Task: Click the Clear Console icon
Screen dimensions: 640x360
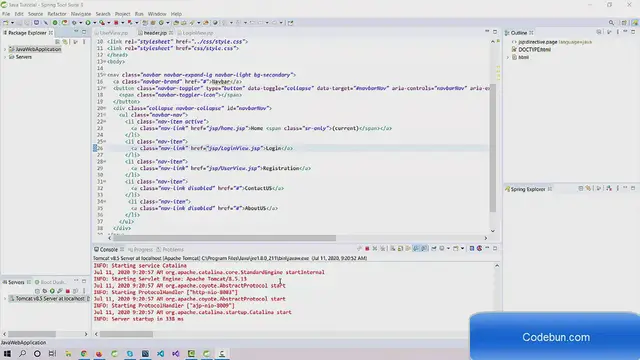Action: point(393,249)
